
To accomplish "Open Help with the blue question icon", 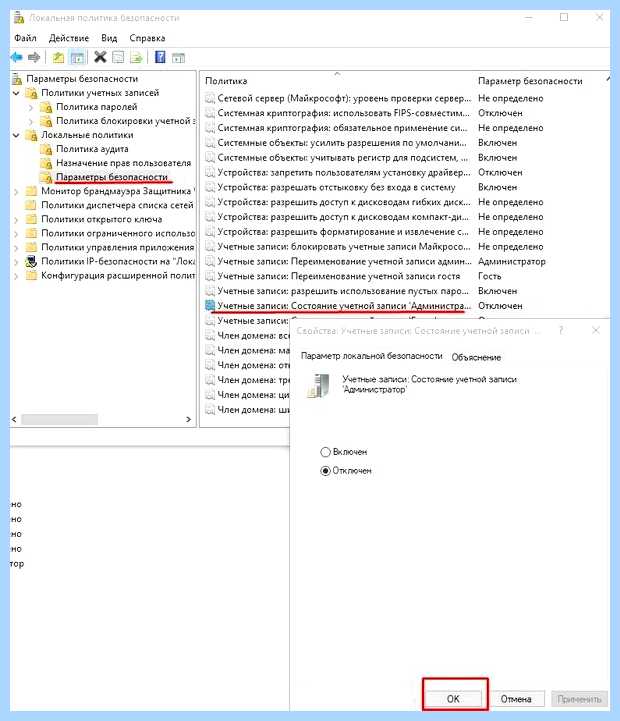I will [160, 57].
